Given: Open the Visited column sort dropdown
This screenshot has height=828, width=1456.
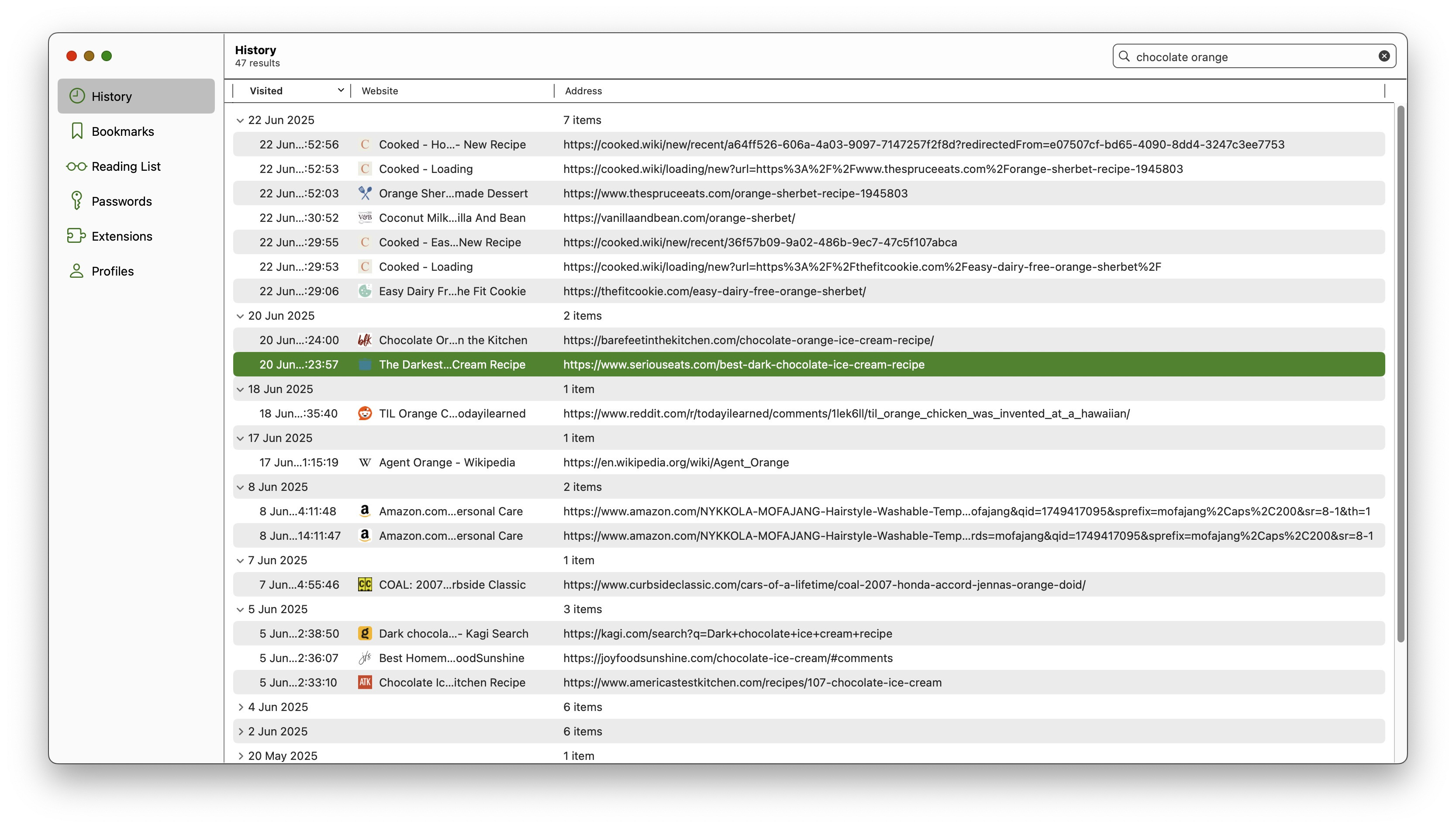Looking at the screenshot, I should tap(341, 90).
